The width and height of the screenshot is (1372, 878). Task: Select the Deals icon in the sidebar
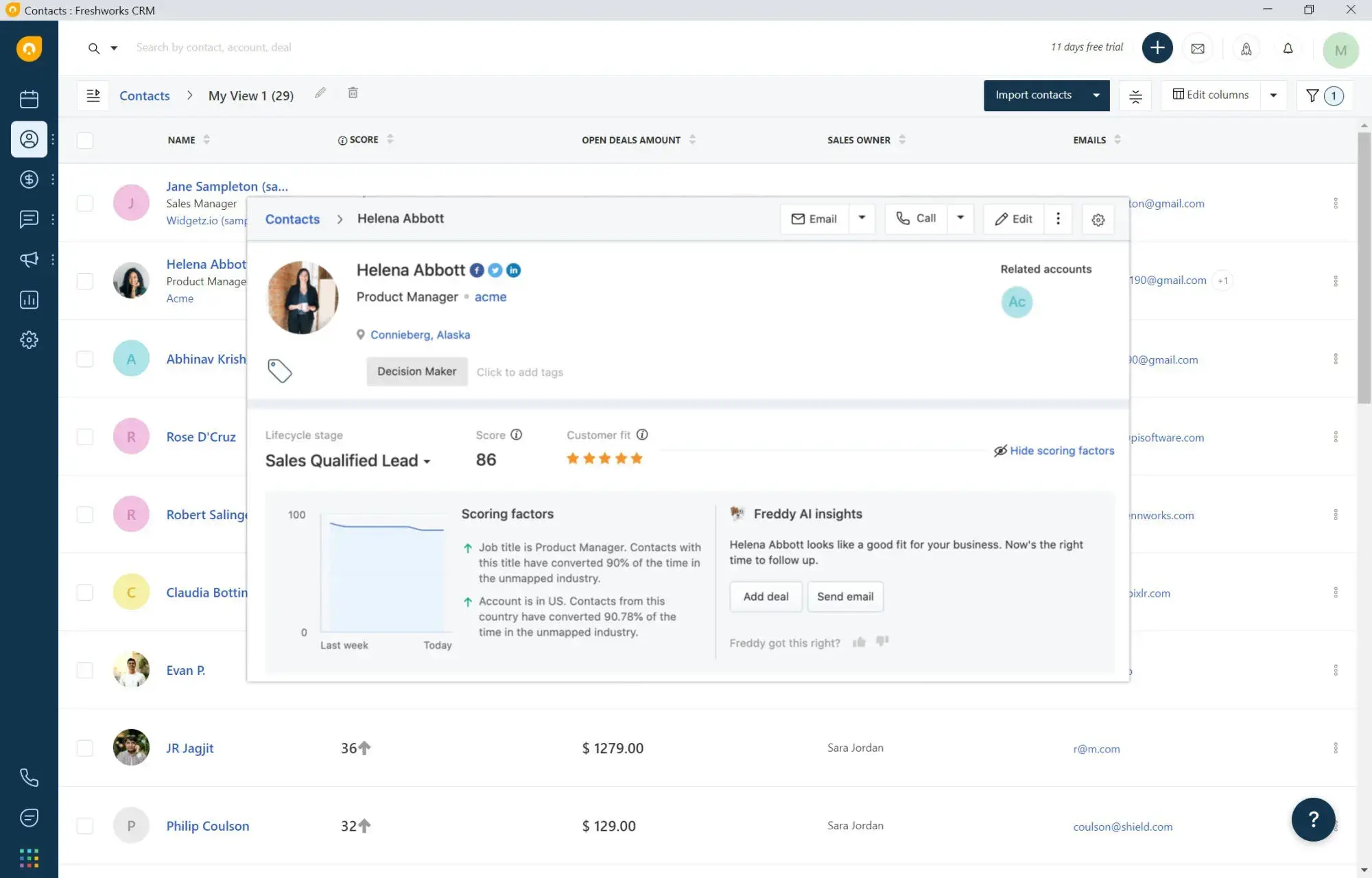pos(29,179)
